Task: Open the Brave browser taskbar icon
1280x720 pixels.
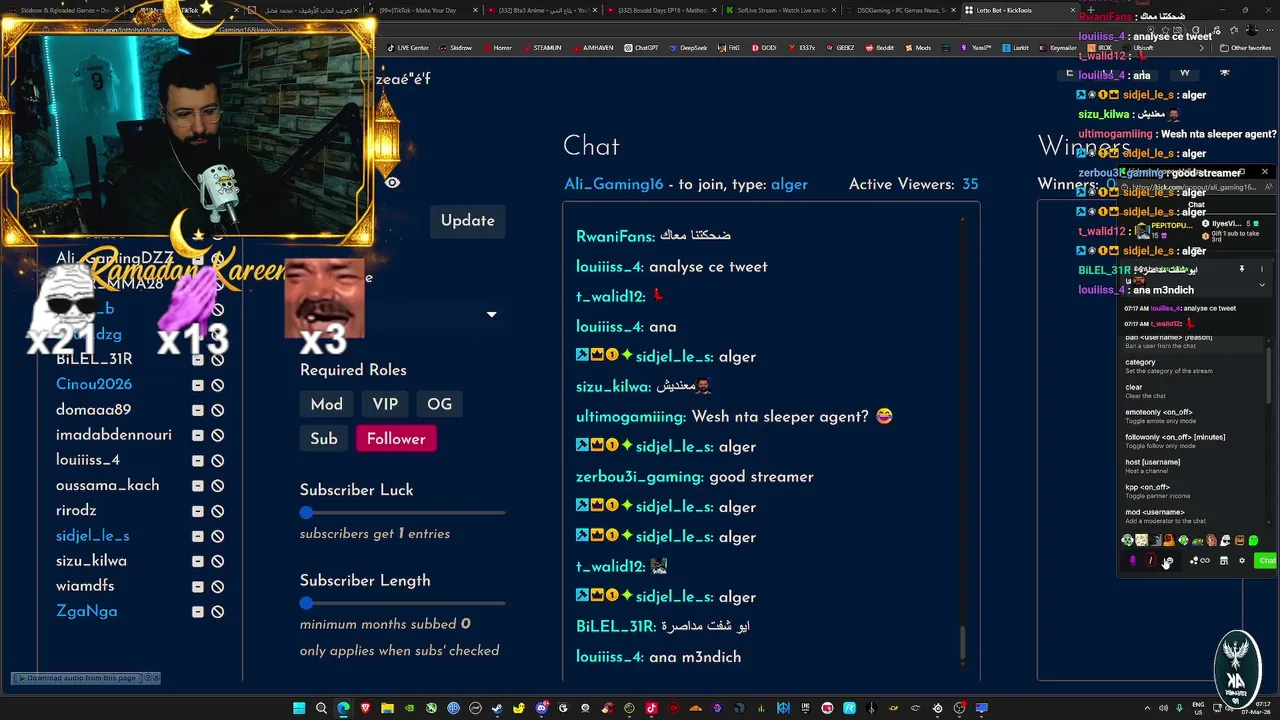Action: (365, 708)
